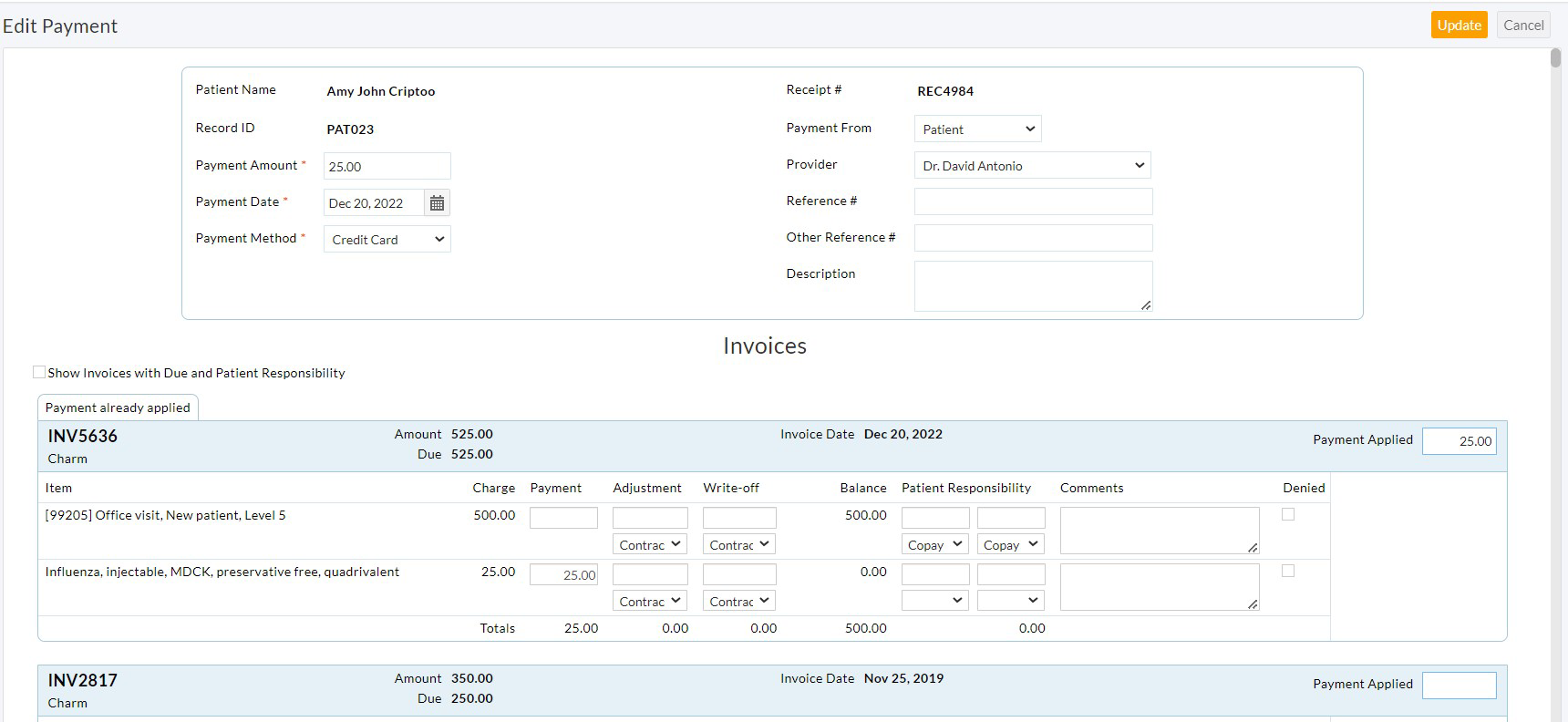Open the first Copay dropdown for Office visit
Viewport: 1568px width, 722px height.
coord(934,545)
